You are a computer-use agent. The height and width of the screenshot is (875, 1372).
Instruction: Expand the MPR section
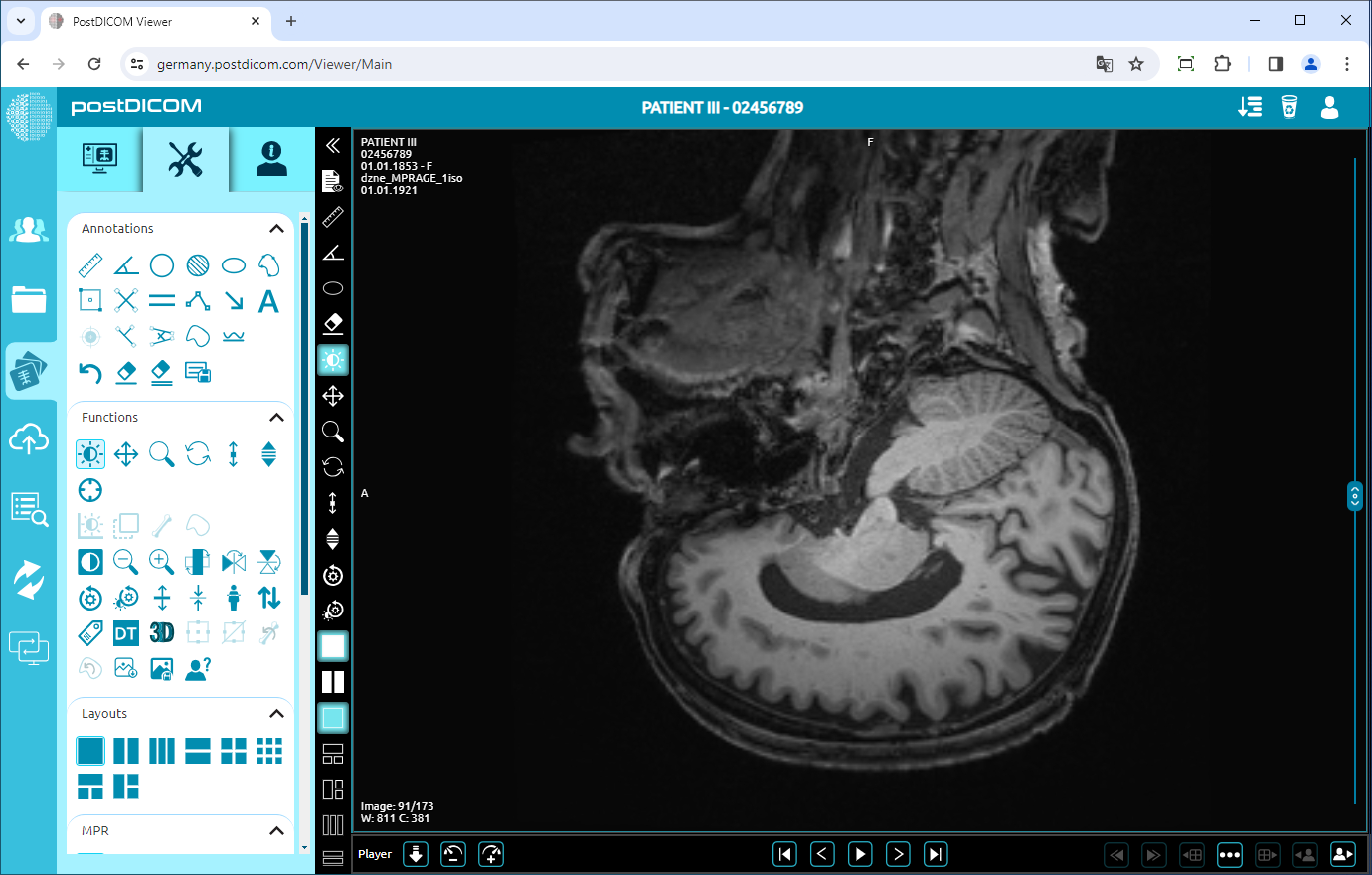[276, 830]
